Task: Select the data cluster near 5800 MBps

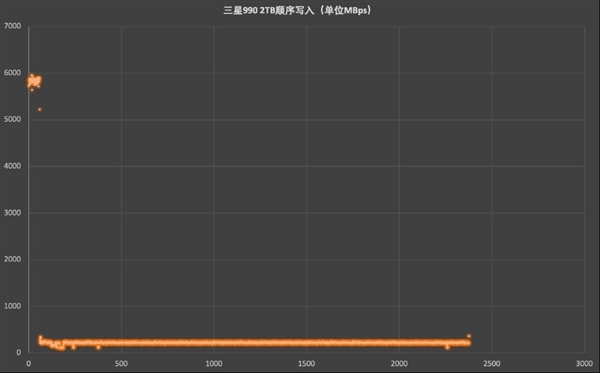Action: [x=34, y=81]
